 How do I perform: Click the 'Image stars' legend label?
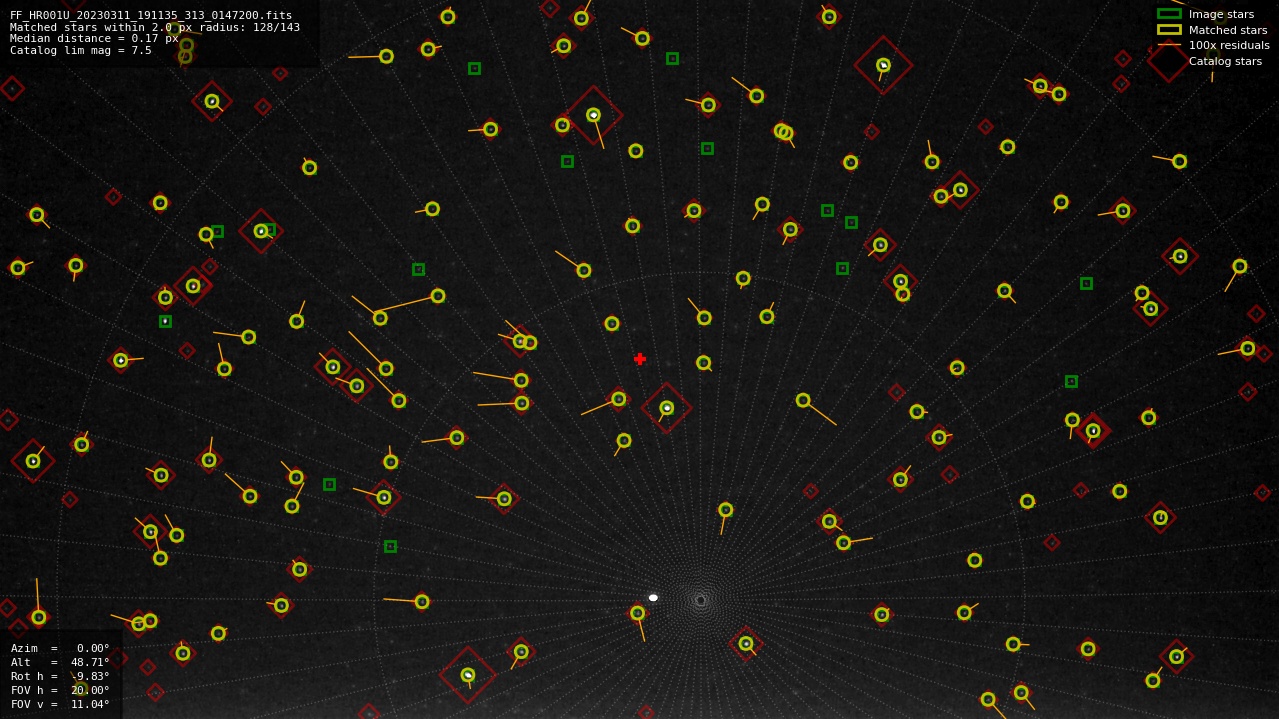coord(1221,14)
